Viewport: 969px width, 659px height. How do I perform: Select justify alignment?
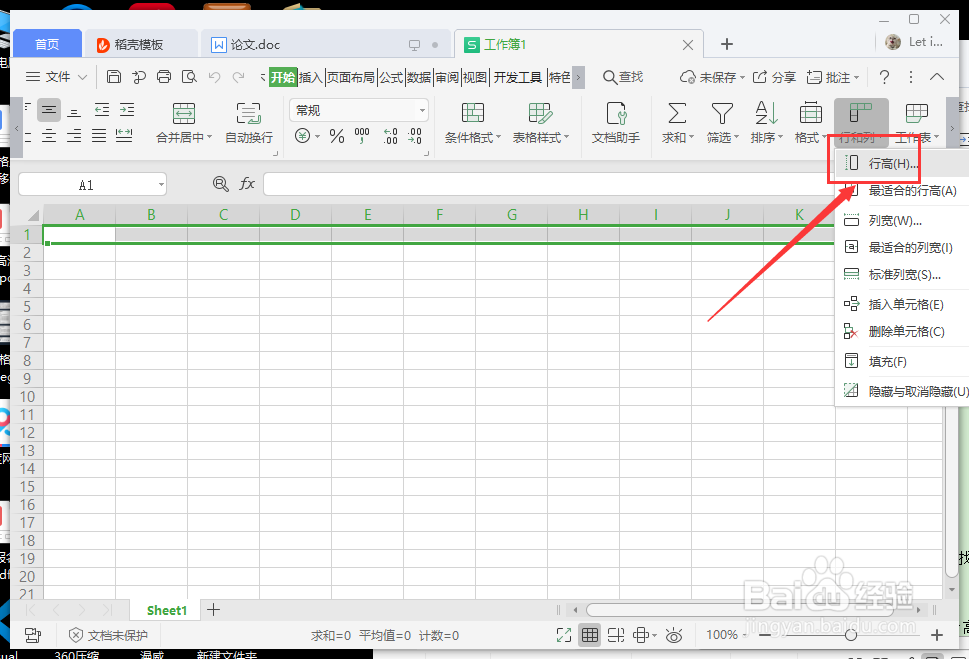(99, 135)
